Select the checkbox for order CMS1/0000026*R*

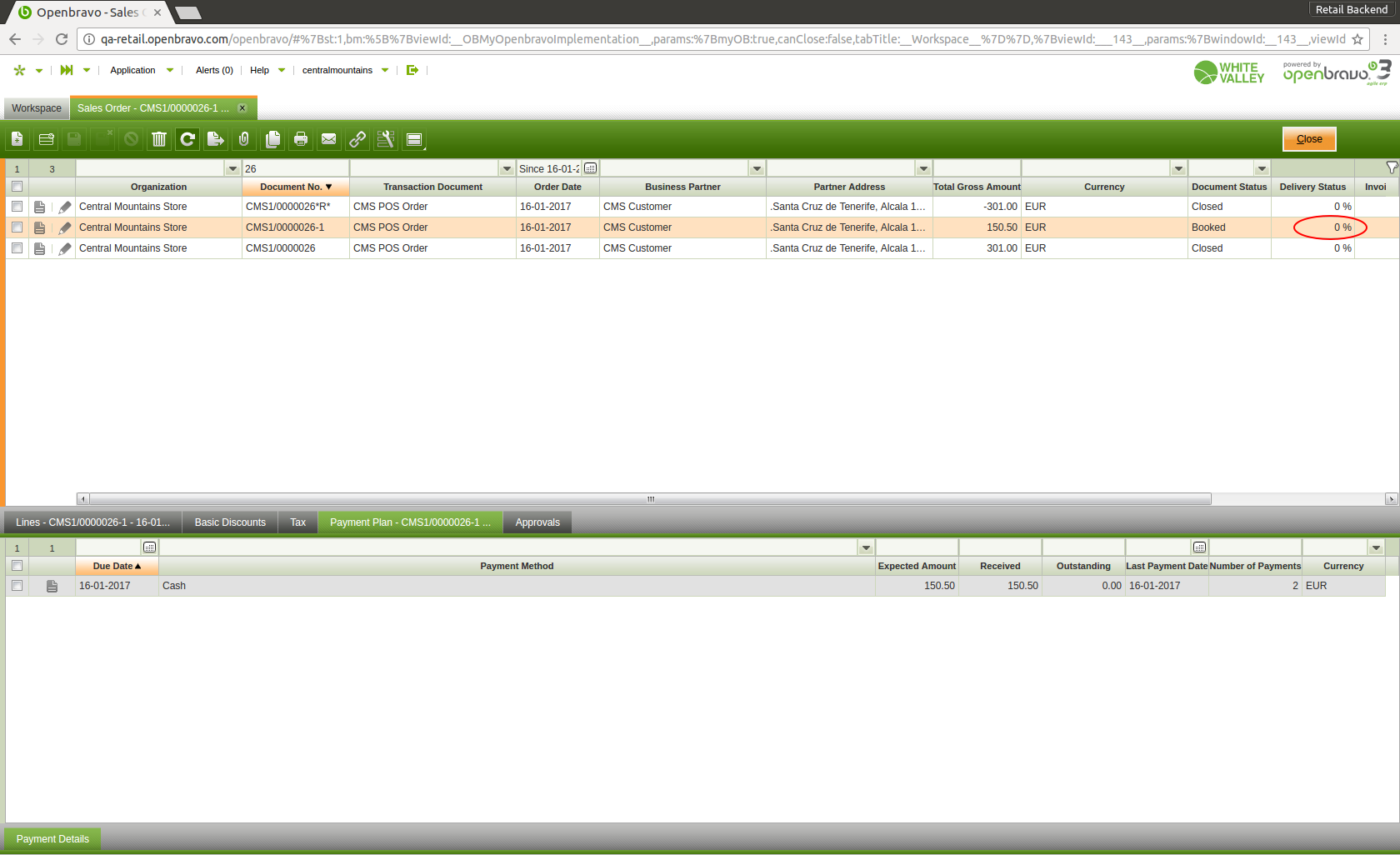[x=17, y=207]
